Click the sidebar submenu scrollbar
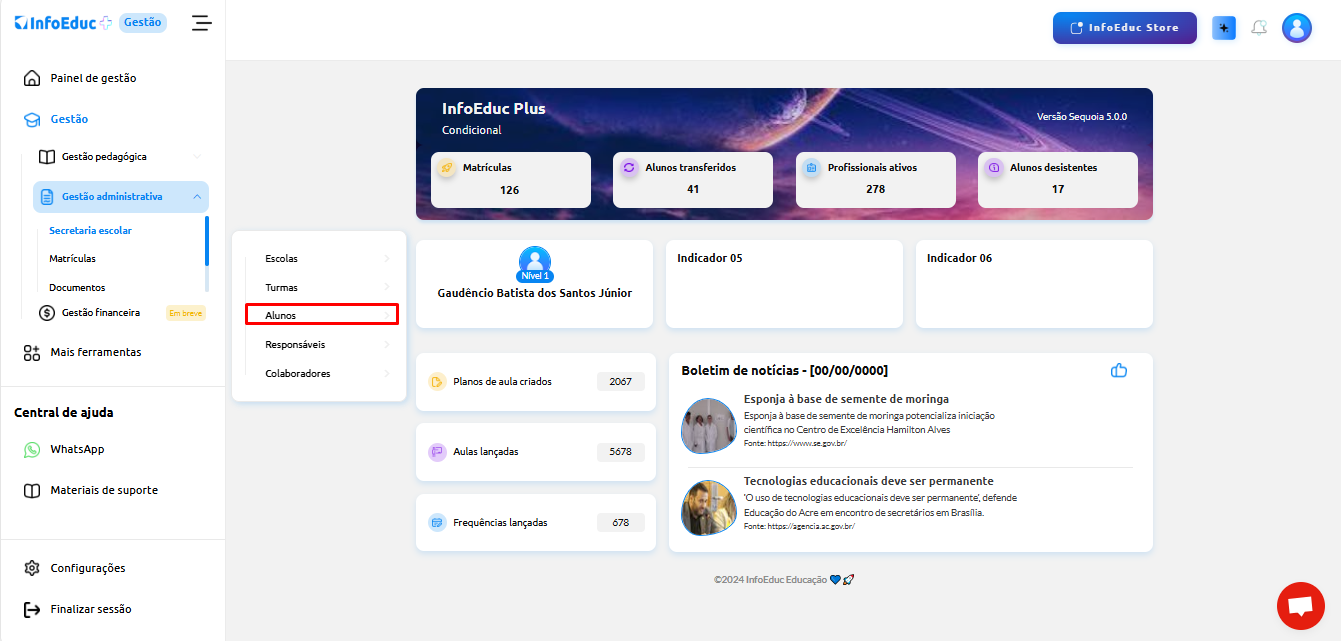Viewport: 1341px width, 641px height. [x=207, y=241]
